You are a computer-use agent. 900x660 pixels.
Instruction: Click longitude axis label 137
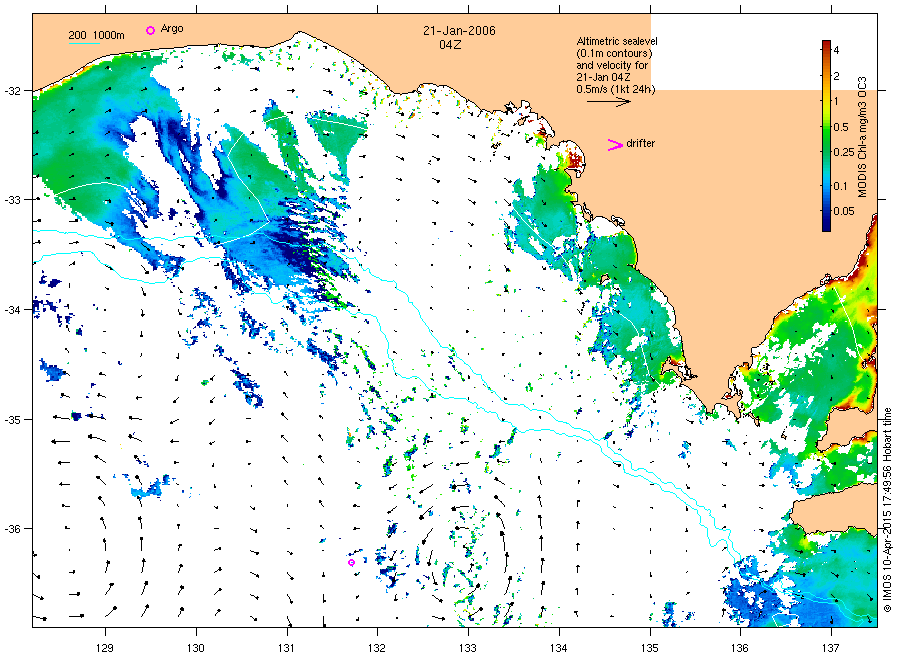831,648
